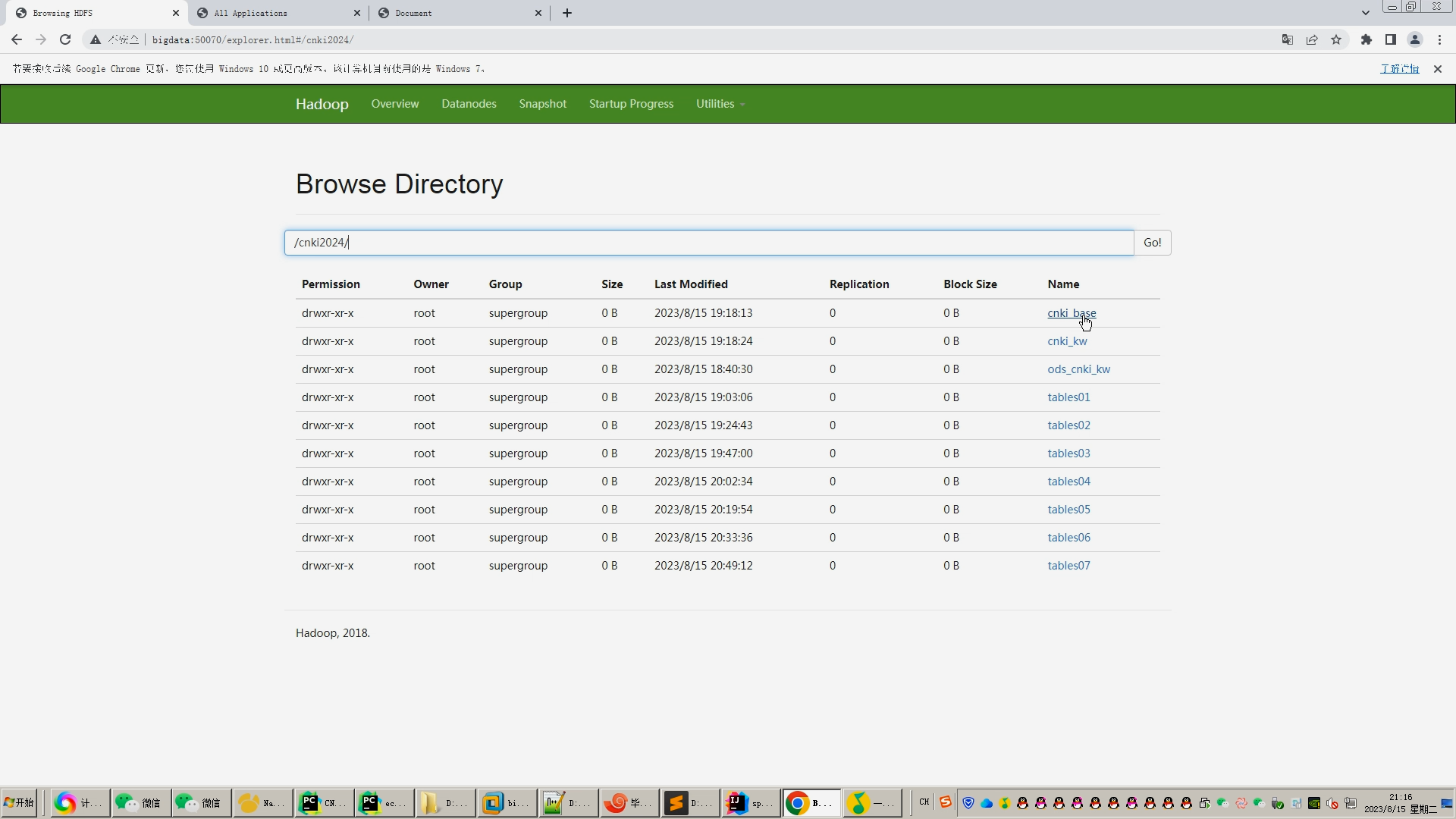Dismiss the Chrome update notification bar
The image size is (1456, 819).
pos(1437,69)
